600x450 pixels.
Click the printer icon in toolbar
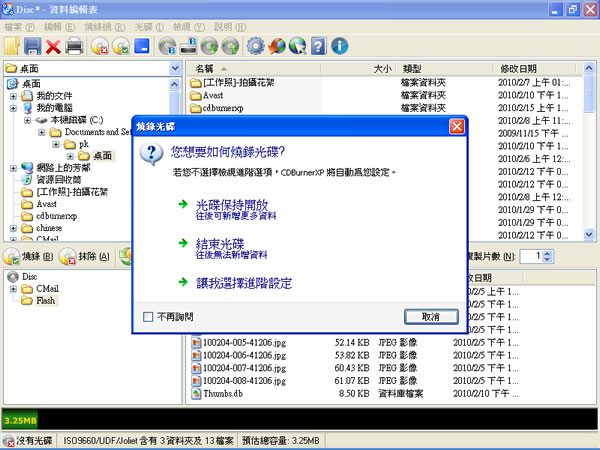click(74, 46)
